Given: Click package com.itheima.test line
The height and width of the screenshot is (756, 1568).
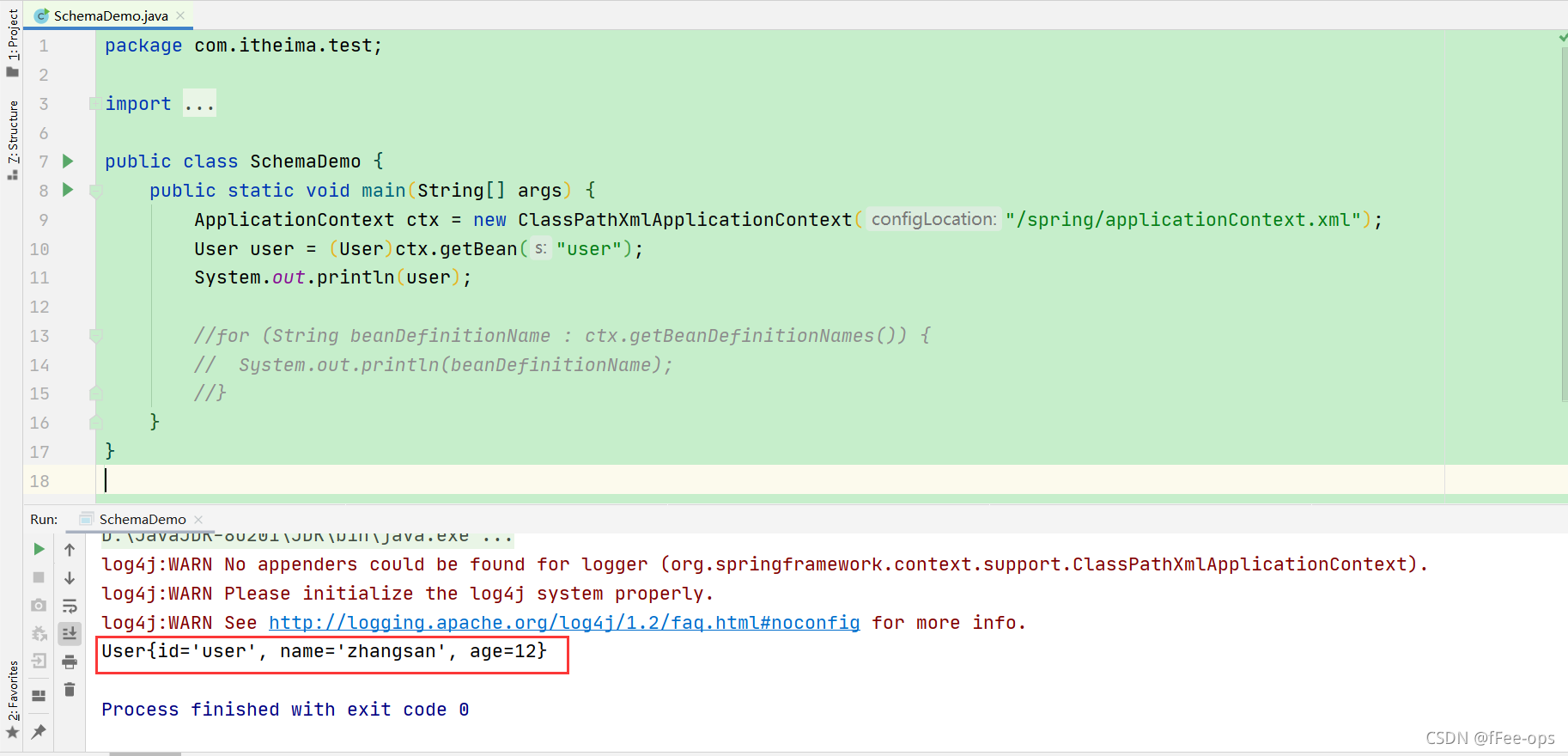Looking at the screenshot, I should tap(243, 46).
